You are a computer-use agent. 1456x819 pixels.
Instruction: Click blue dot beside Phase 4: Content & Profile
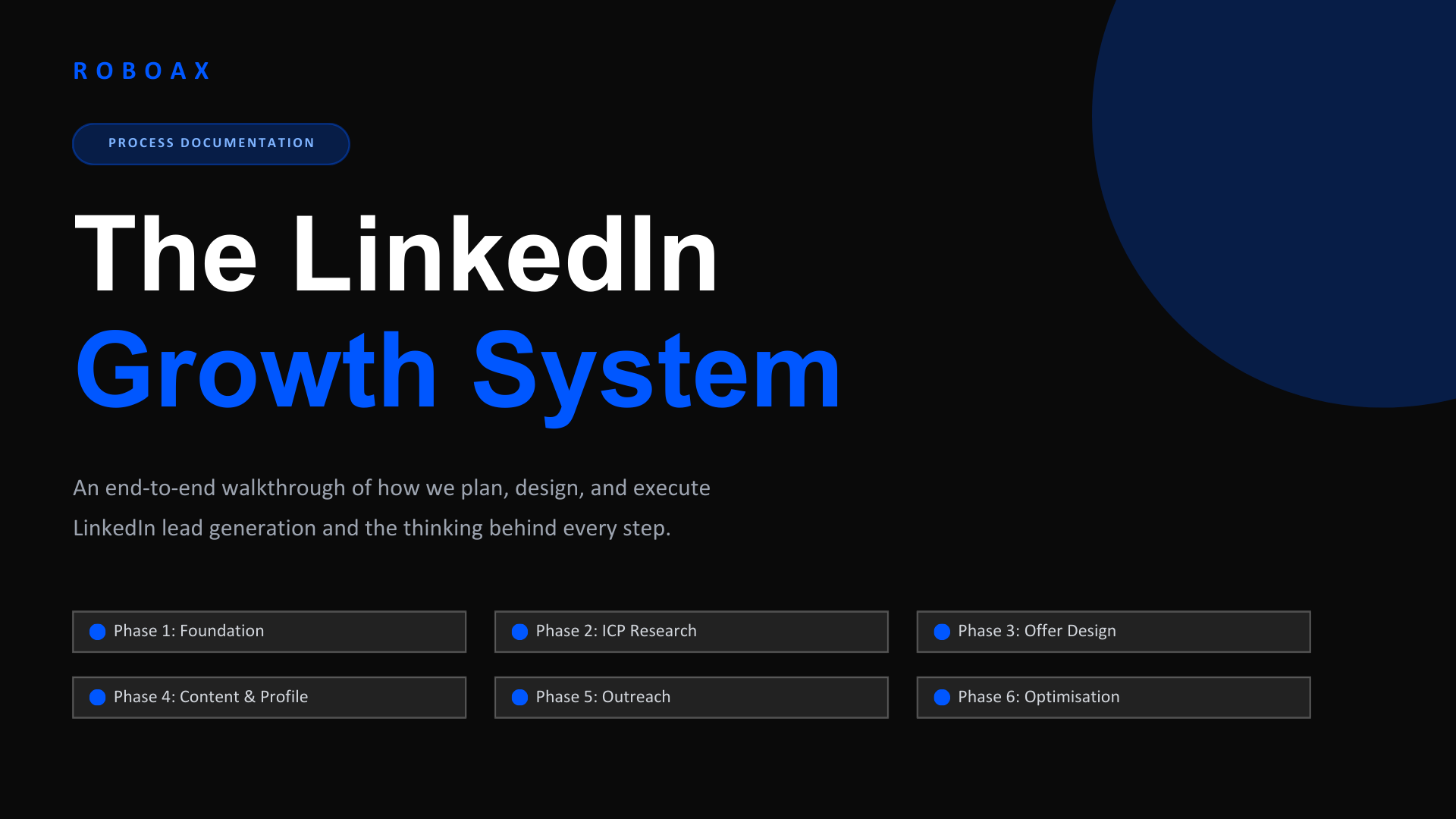click(x=98, y=698)
